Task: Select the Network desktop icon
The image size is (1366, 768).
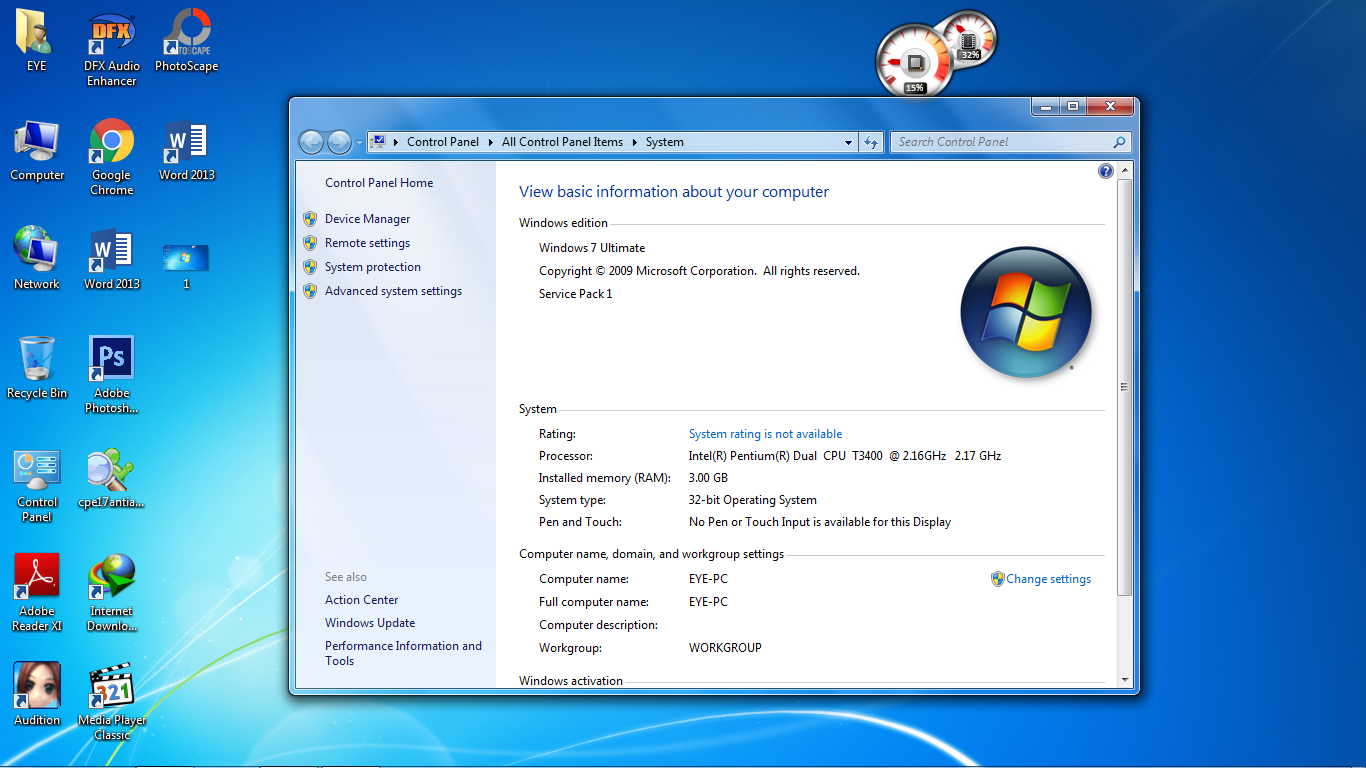Action: pos(37,259)
